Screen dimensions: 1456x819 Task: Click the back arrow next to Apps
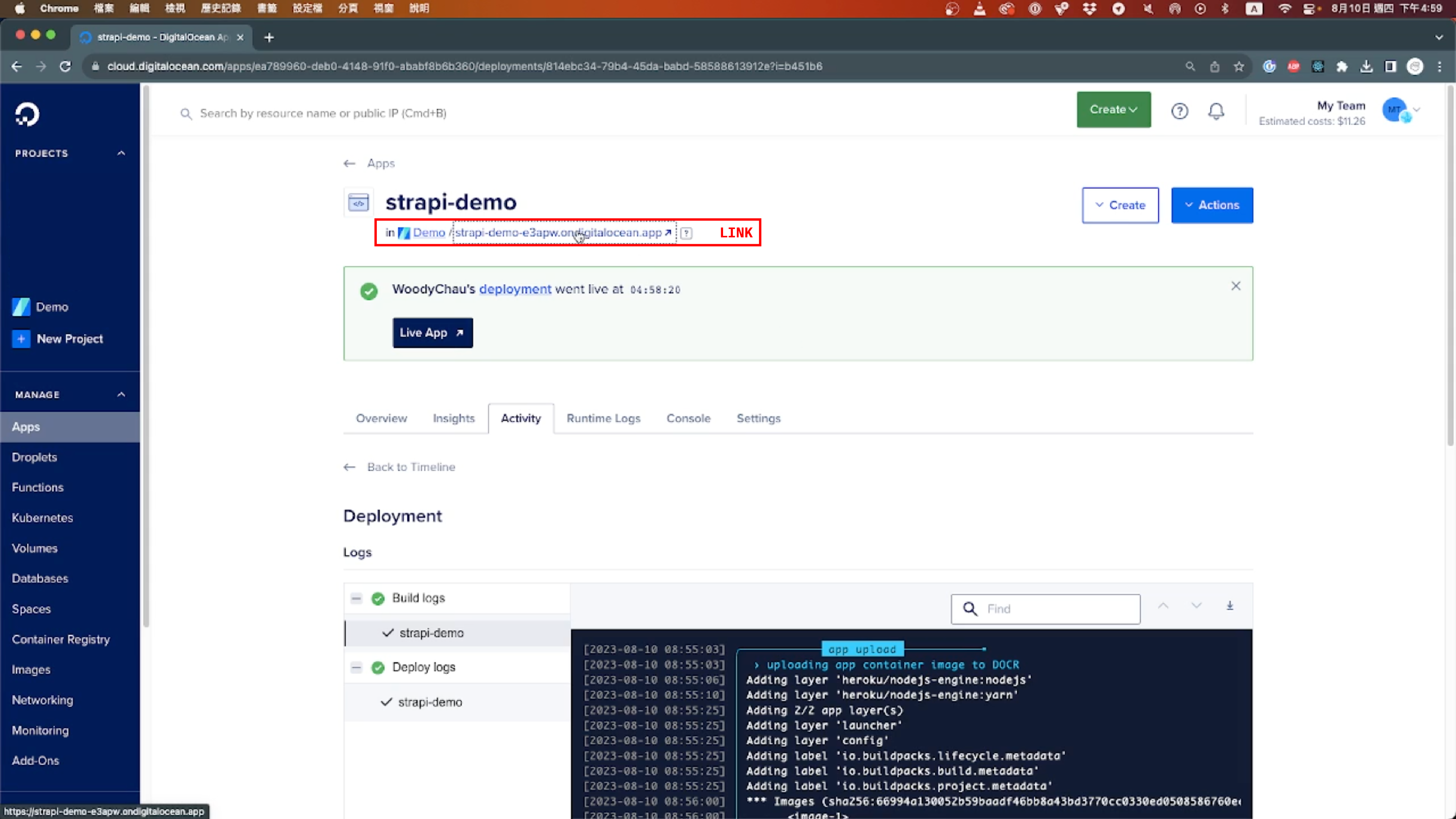pos(349,163)
